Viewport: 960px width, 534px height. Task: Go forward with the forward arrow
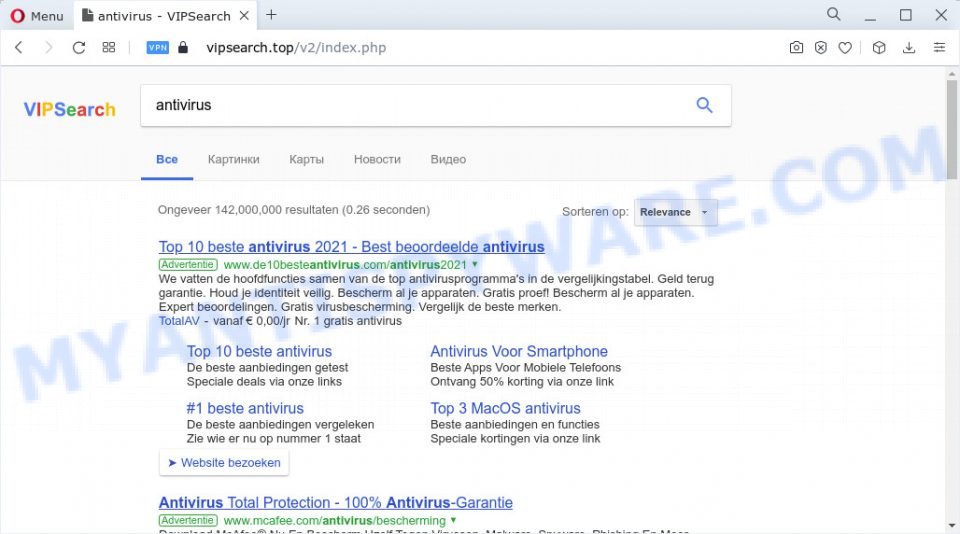point(48,47)
